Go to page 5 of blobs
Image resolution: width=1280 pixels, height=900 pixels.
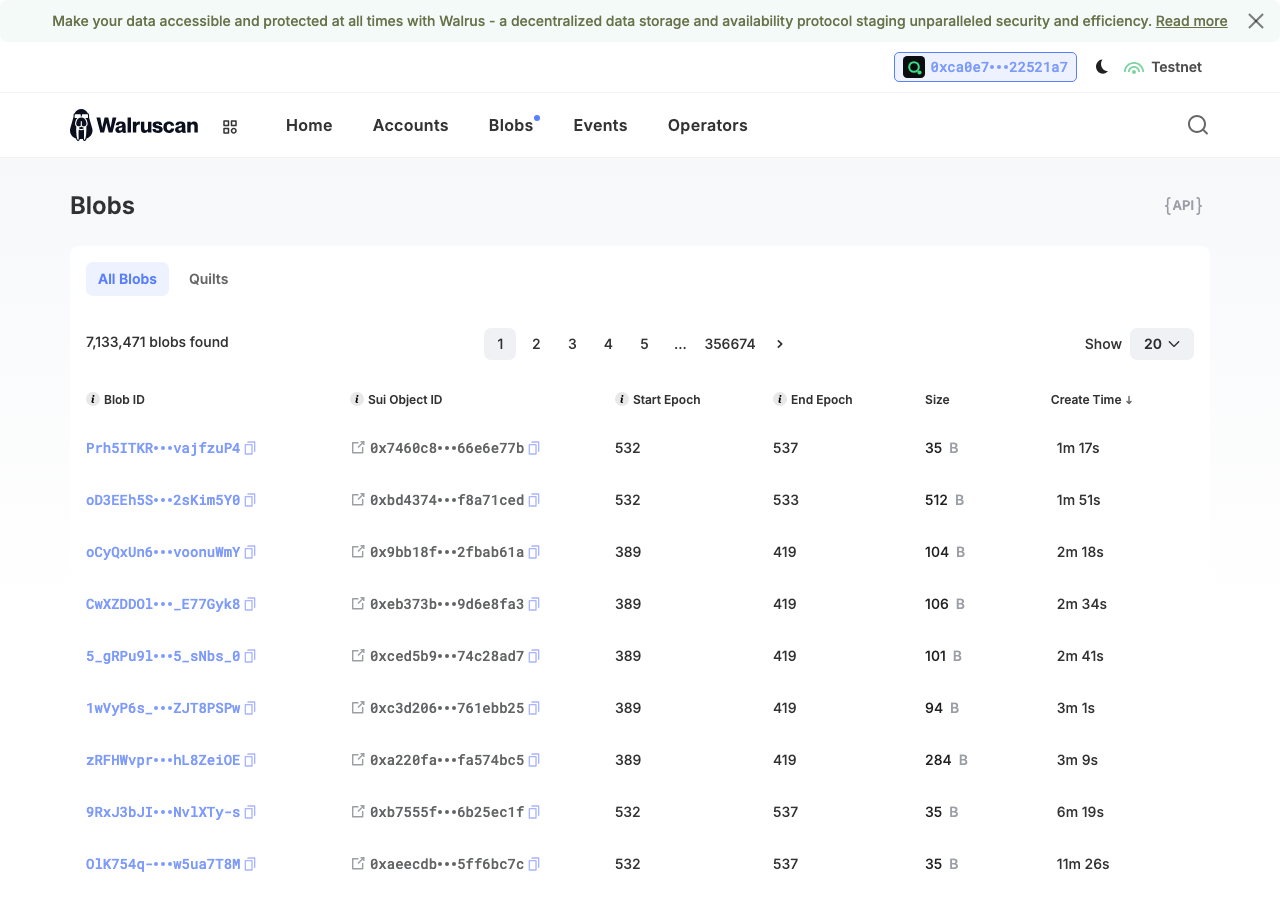(644, 344)
